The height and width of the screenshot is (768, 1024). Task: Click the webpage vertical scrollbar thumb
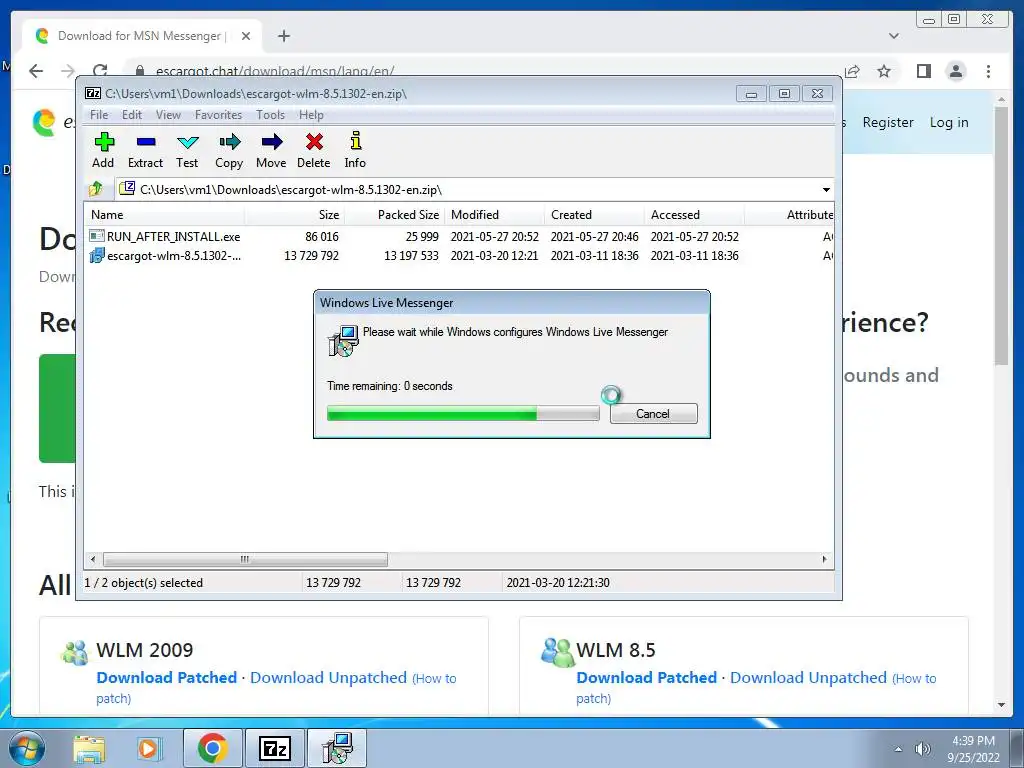pyautogui.click(x=1001, y=236)
